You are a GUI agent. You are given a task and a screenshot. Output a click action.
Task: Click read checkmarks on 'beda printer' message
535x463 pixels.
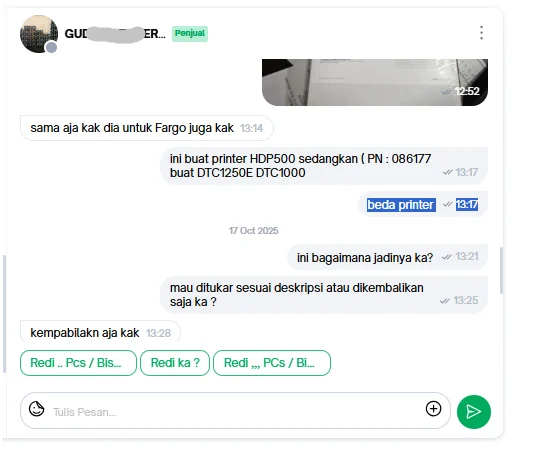(447, 204)
